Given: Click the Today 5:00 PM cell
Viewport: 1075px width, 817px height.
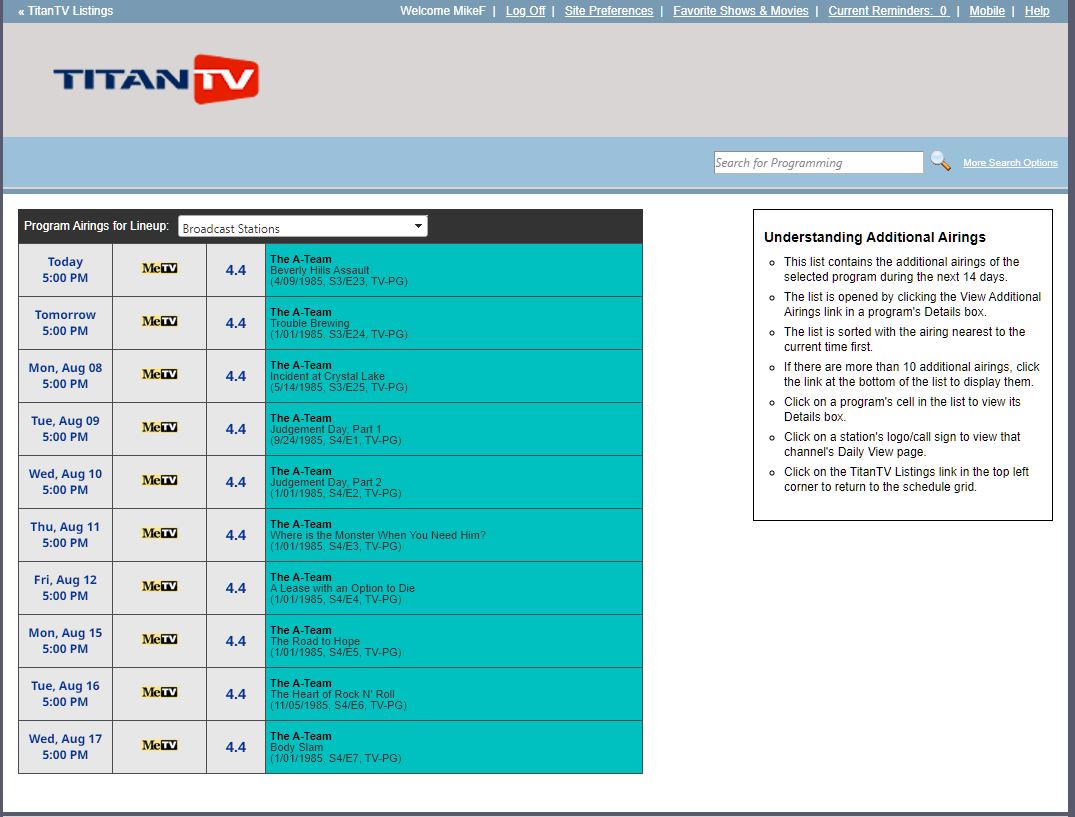Looking at the screenshot, I should click(x=65, y=270).
